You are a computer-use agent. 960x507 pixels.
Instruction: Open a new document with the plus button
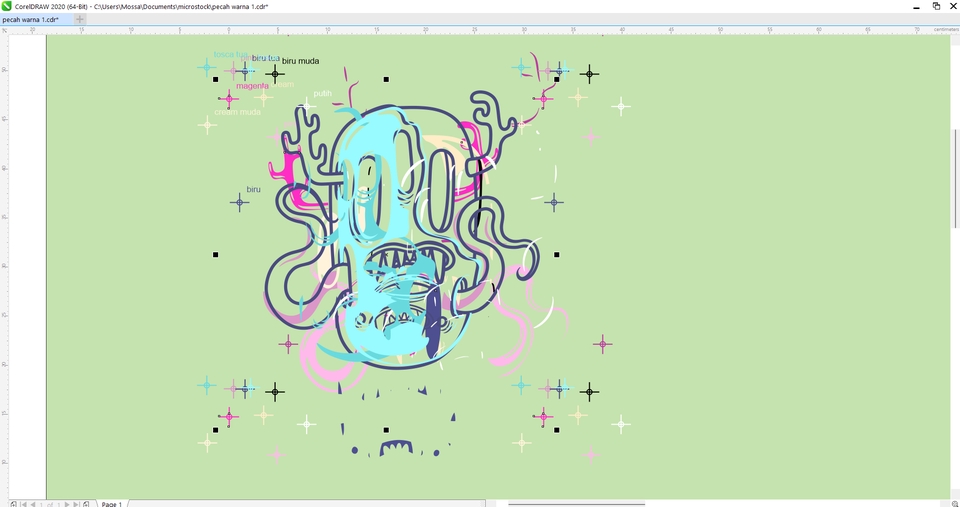point(80,19)
